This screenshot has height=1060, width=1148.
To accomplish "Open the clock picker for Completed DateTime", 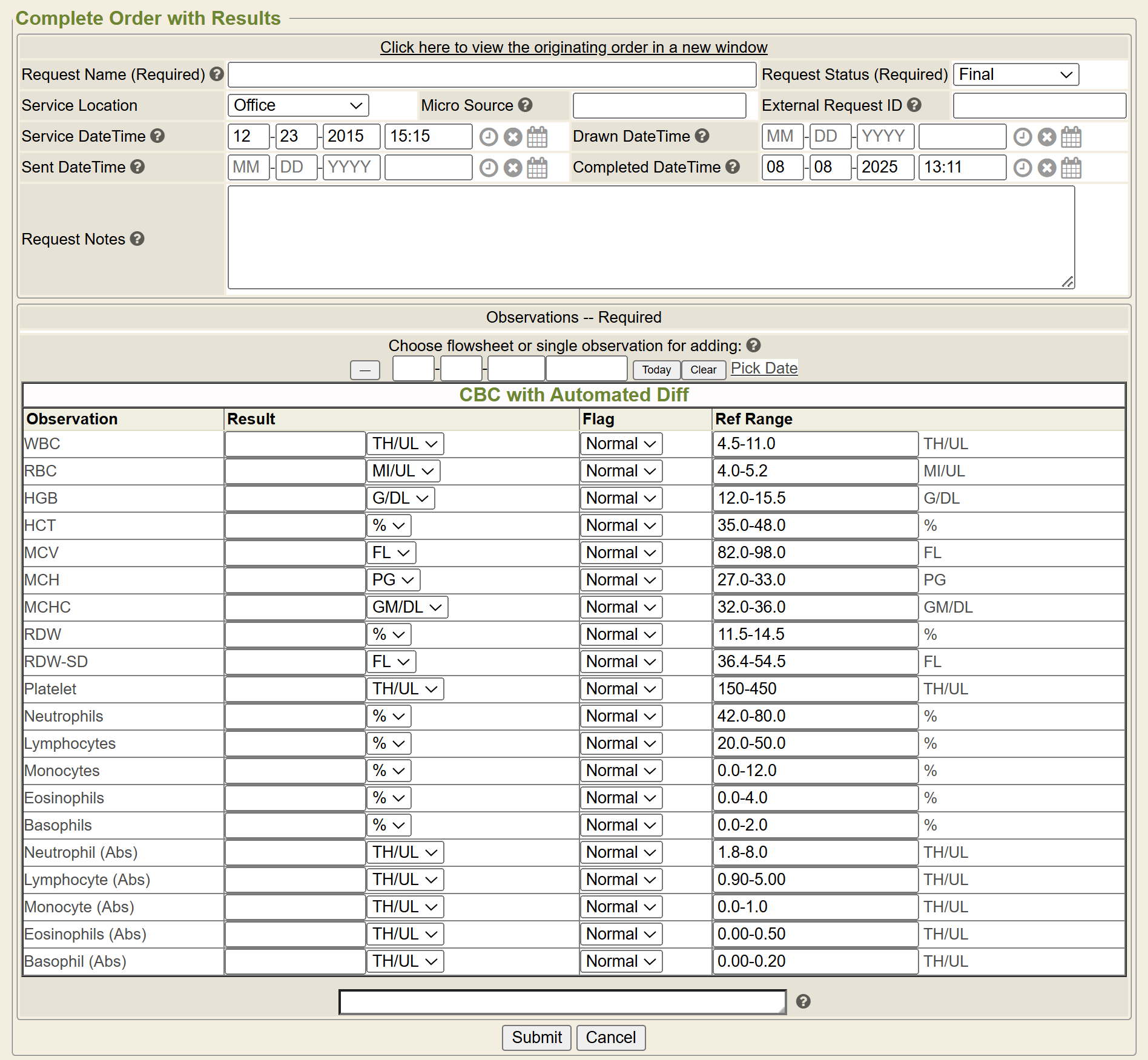I will [x=1023, y=168].
